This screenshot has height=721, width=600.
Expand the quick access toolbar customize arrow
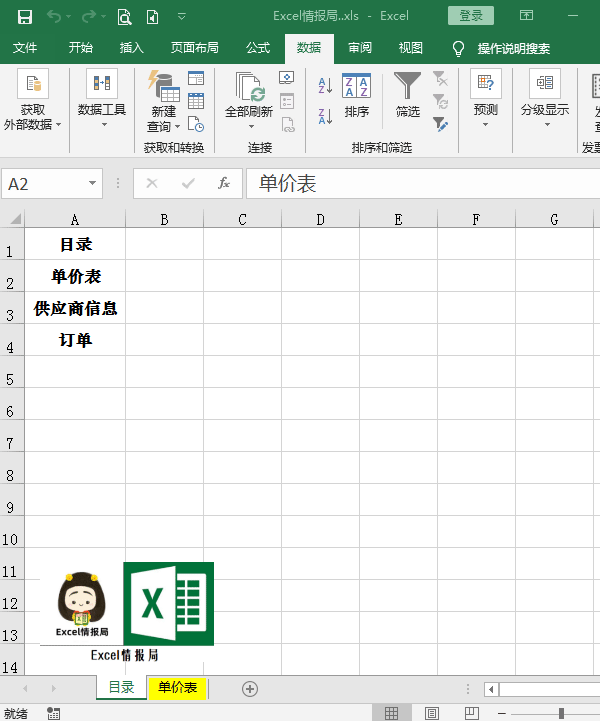pyautogui.click(x=182, y=17)
